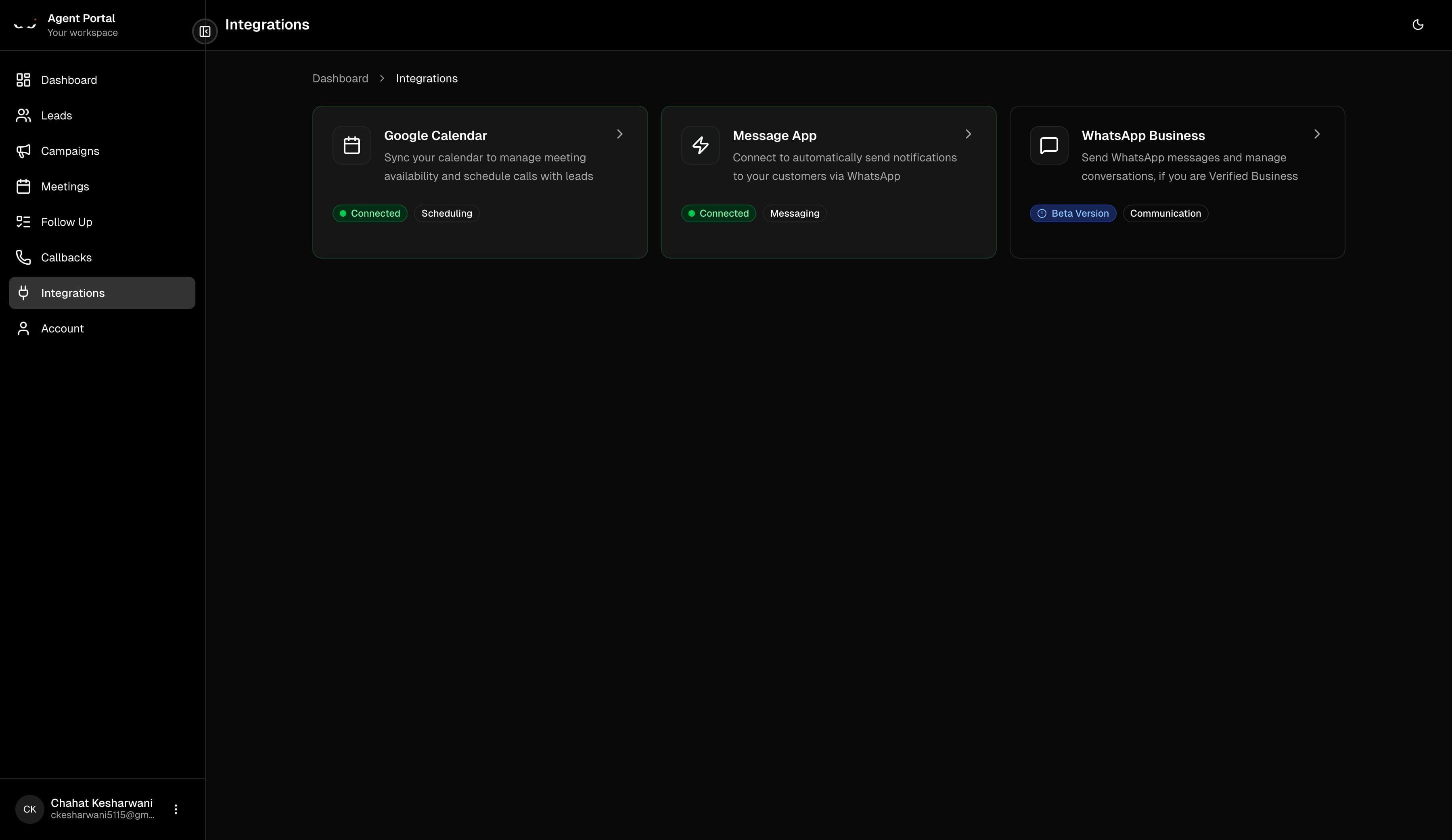This screenshot has width=1452, height=840.
Task: Expand the Google Calendar card chevron
Action: (x=619, y=134)
